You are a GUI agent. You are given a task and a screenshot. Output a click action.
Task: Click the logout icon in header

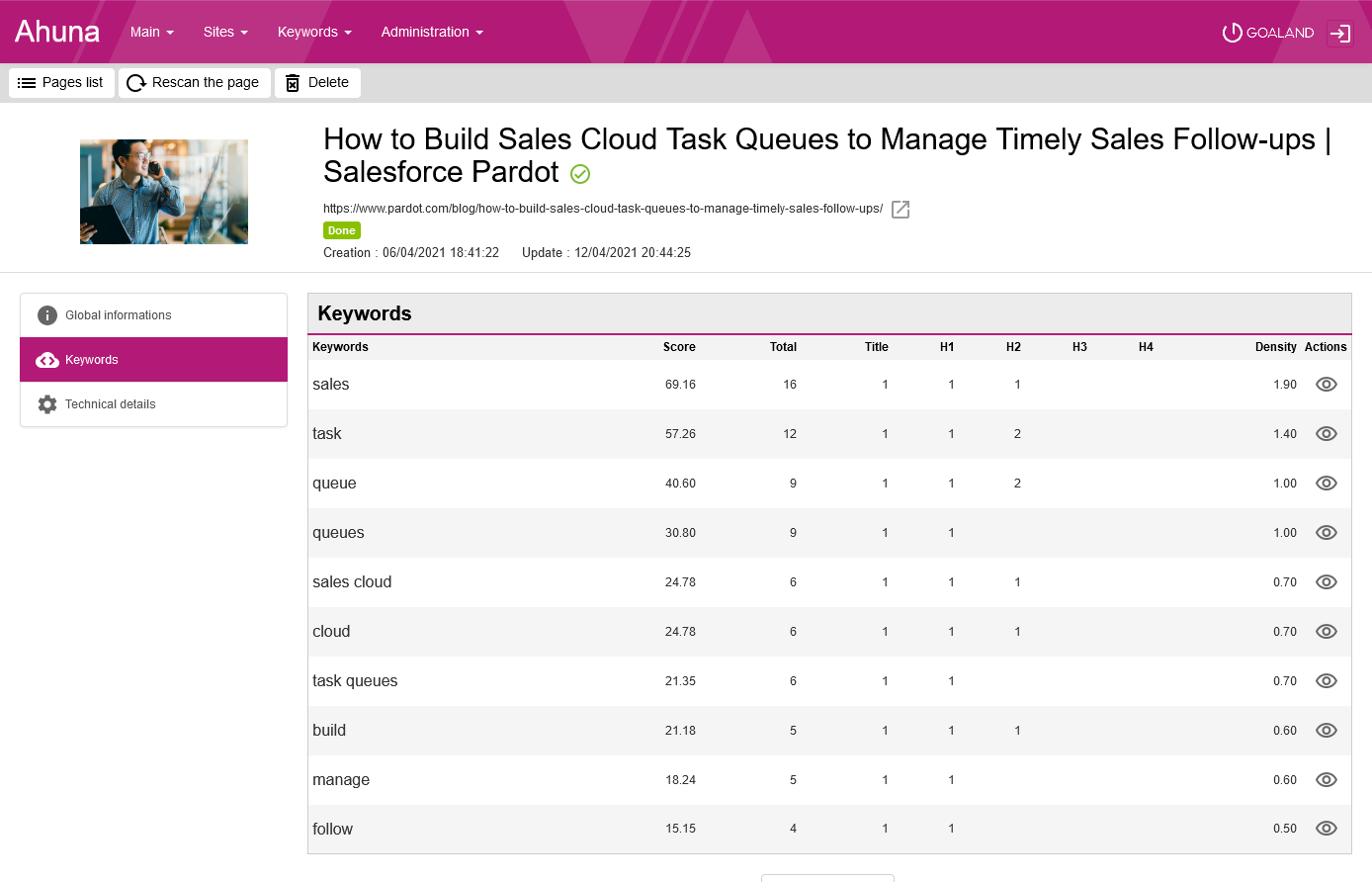[x=1339, y=33]
